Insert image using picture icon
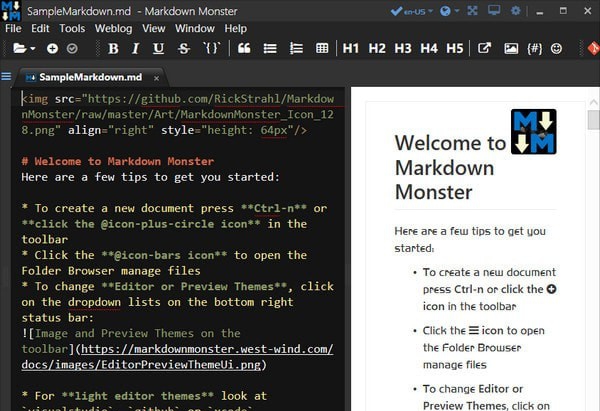The width and height of the screenshot is (600, 411). [511, 49]
